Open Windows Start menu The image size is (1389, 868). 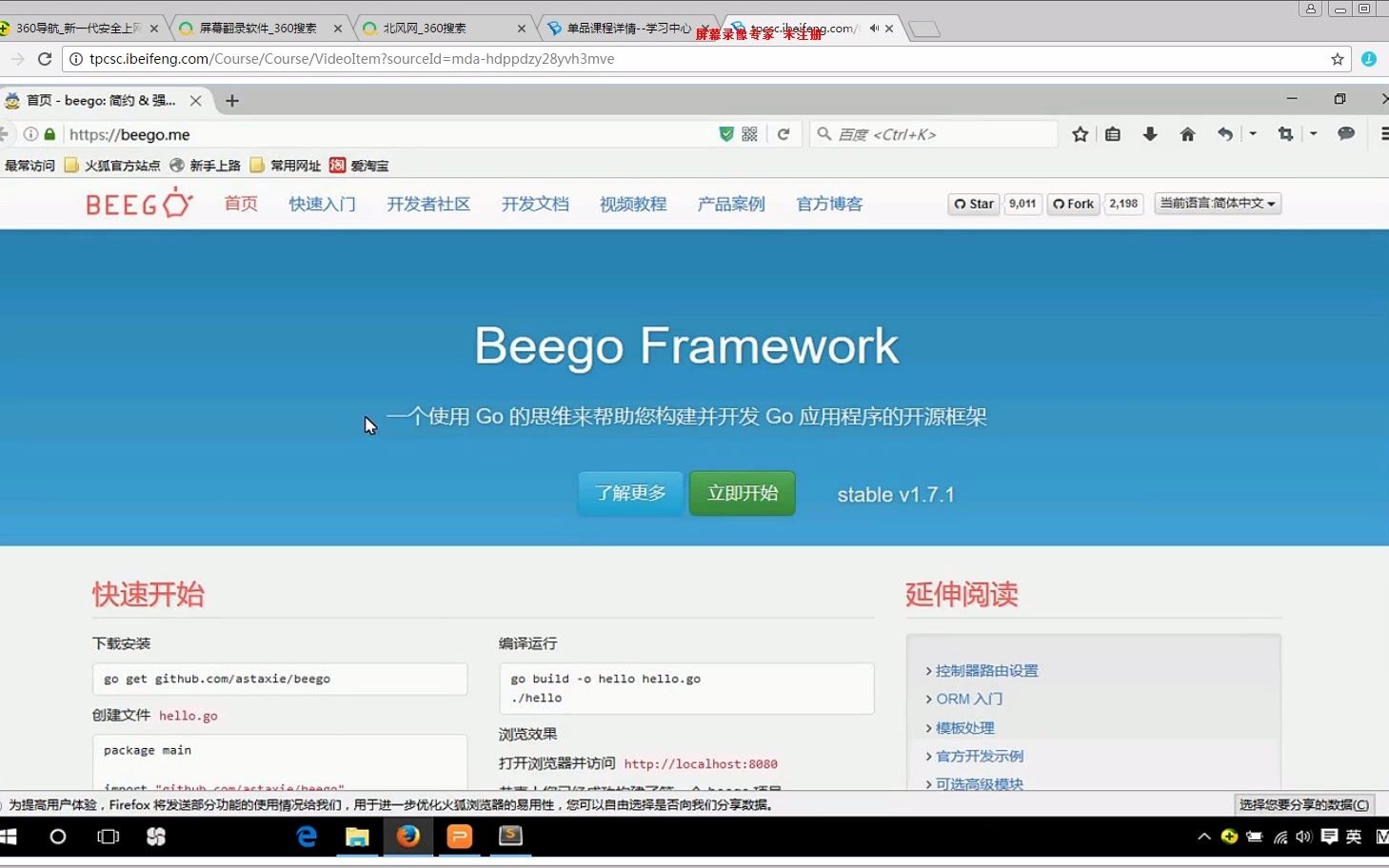click(8, 837)
